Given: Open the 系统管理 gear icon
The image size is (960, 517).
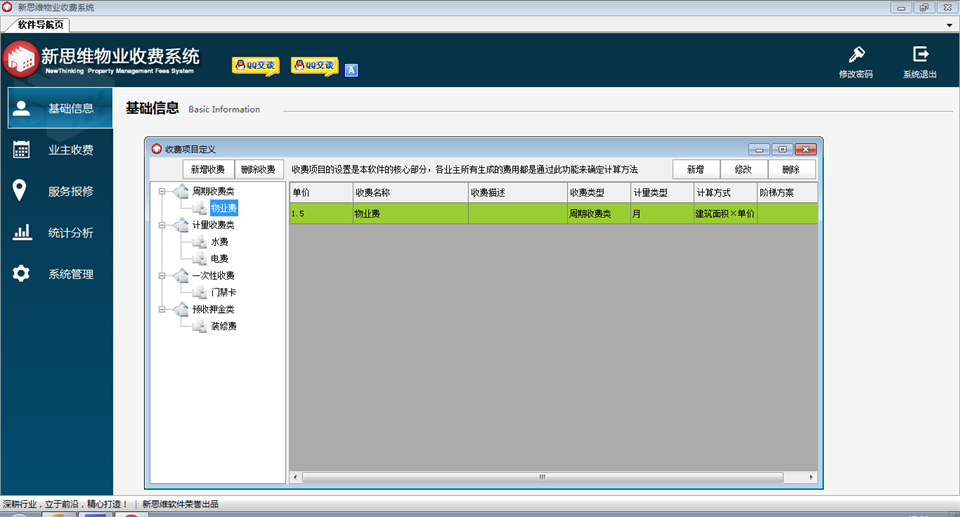Looking at the screenshot, I should point(21,273).
